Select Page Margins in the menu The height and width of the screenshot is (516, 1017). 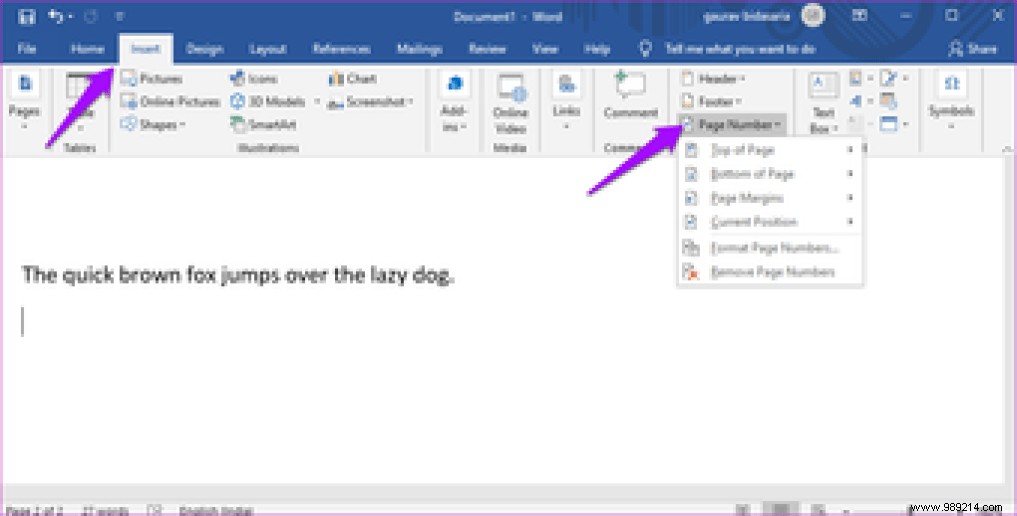[770, 198]
